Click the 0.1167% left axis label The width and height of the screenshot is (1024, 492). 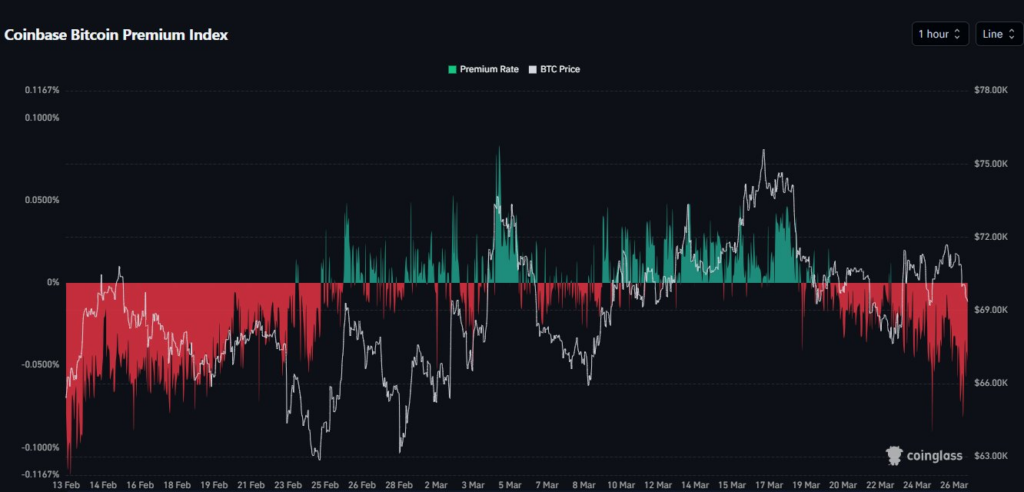43,90
